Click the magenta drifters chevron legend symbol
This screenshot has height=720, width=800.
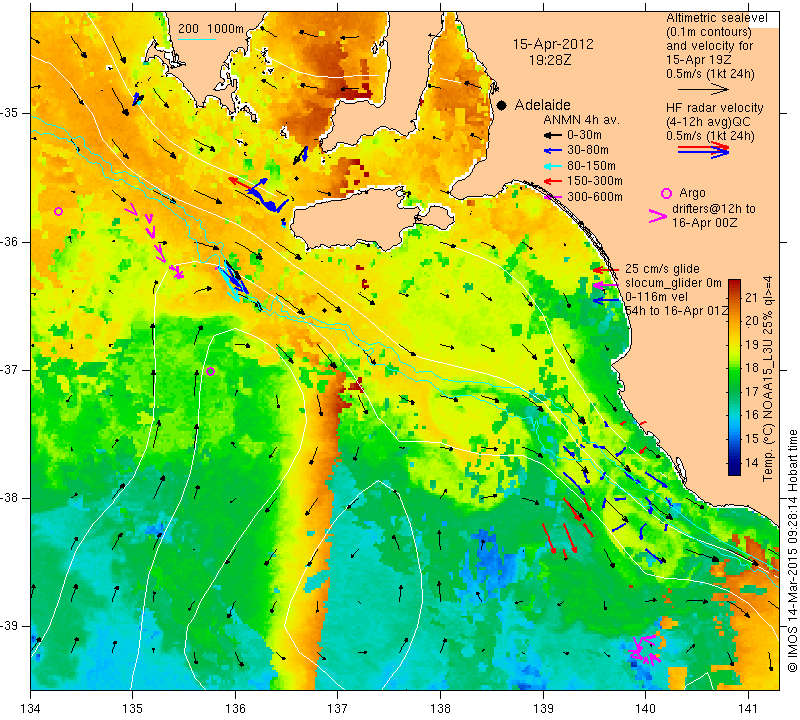point(658,216)
